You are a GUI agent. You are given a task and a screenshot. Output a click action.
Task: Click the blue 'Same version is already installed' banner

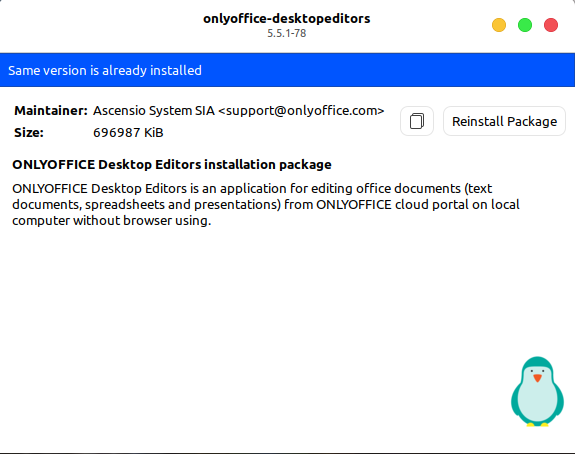(288, 70)
